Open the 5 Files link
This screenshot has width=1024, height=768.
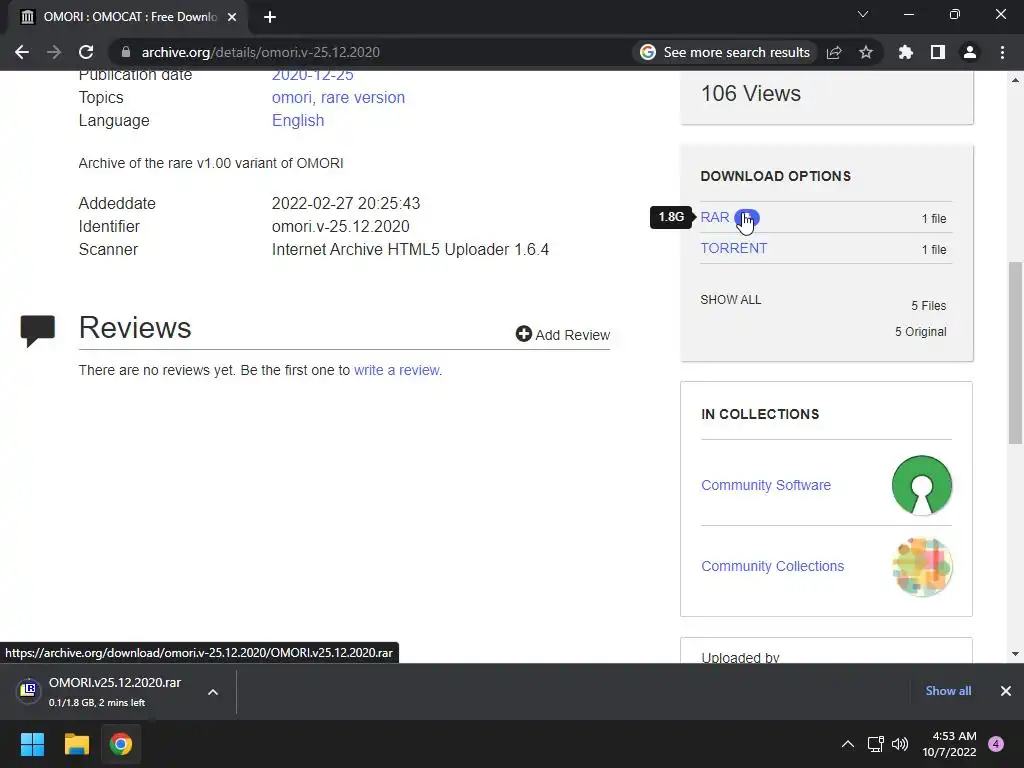929,306
